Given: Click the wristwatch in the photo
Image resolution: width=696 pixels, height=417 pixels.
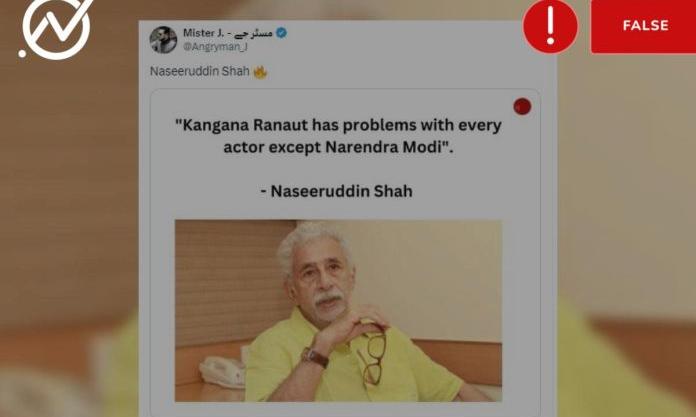Looking at the screenshot, I should [x=315, y=357].
